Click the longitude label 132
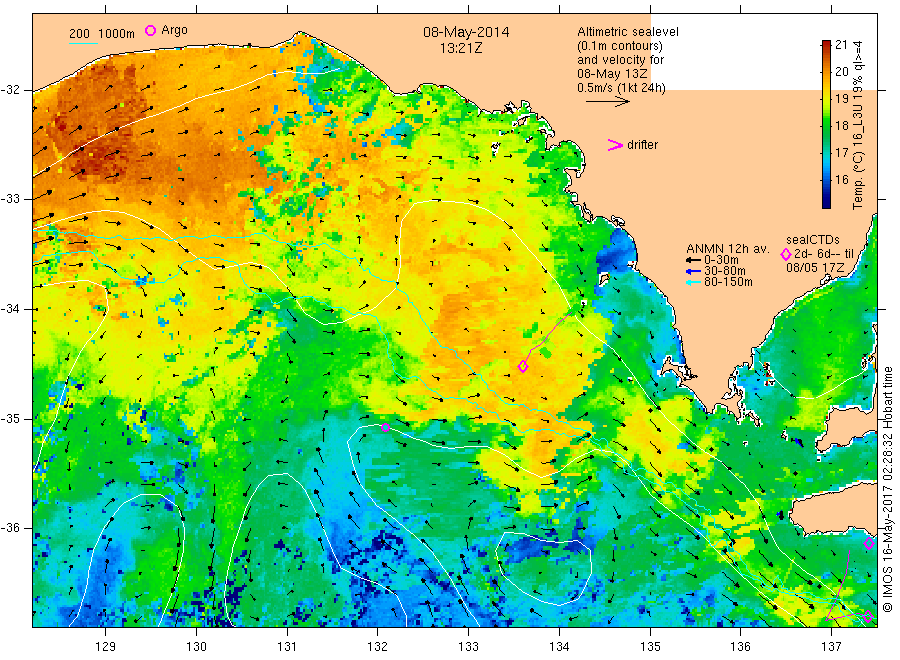Viewport: 900px width, 660px height. click(x=378, y=647)
